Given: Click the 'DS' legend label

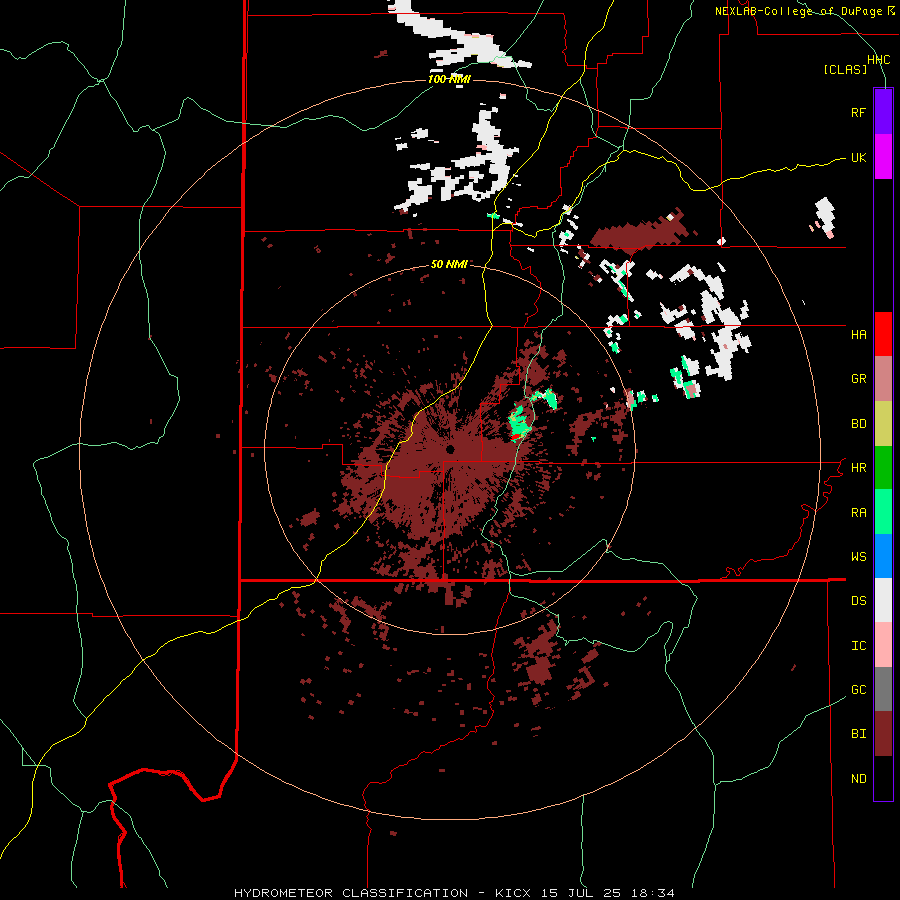Looking at the screenshot, I should click(858, 601).
